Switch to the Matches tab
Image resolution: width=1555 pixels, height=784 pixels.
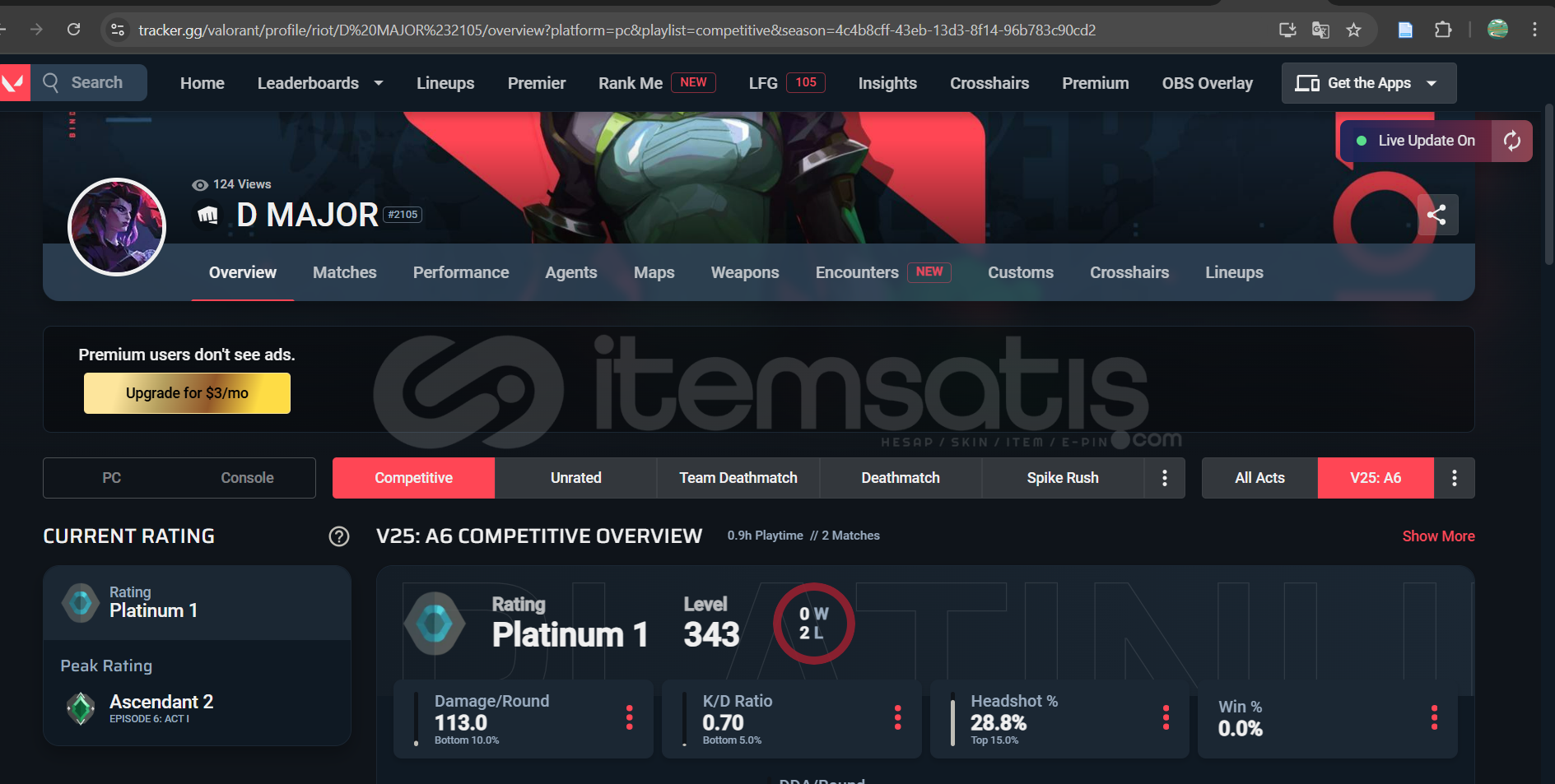pyautogui.click(x=345, y=272)
